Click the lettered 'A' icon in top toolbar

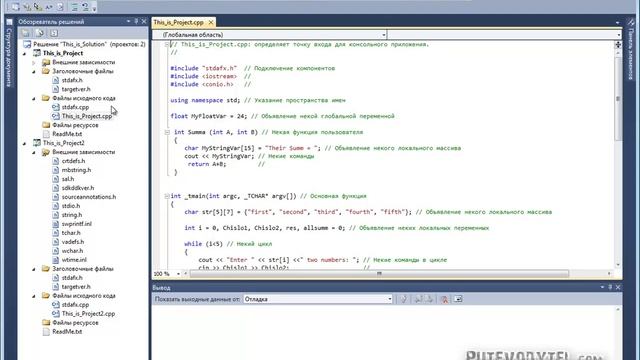(49, 7)
